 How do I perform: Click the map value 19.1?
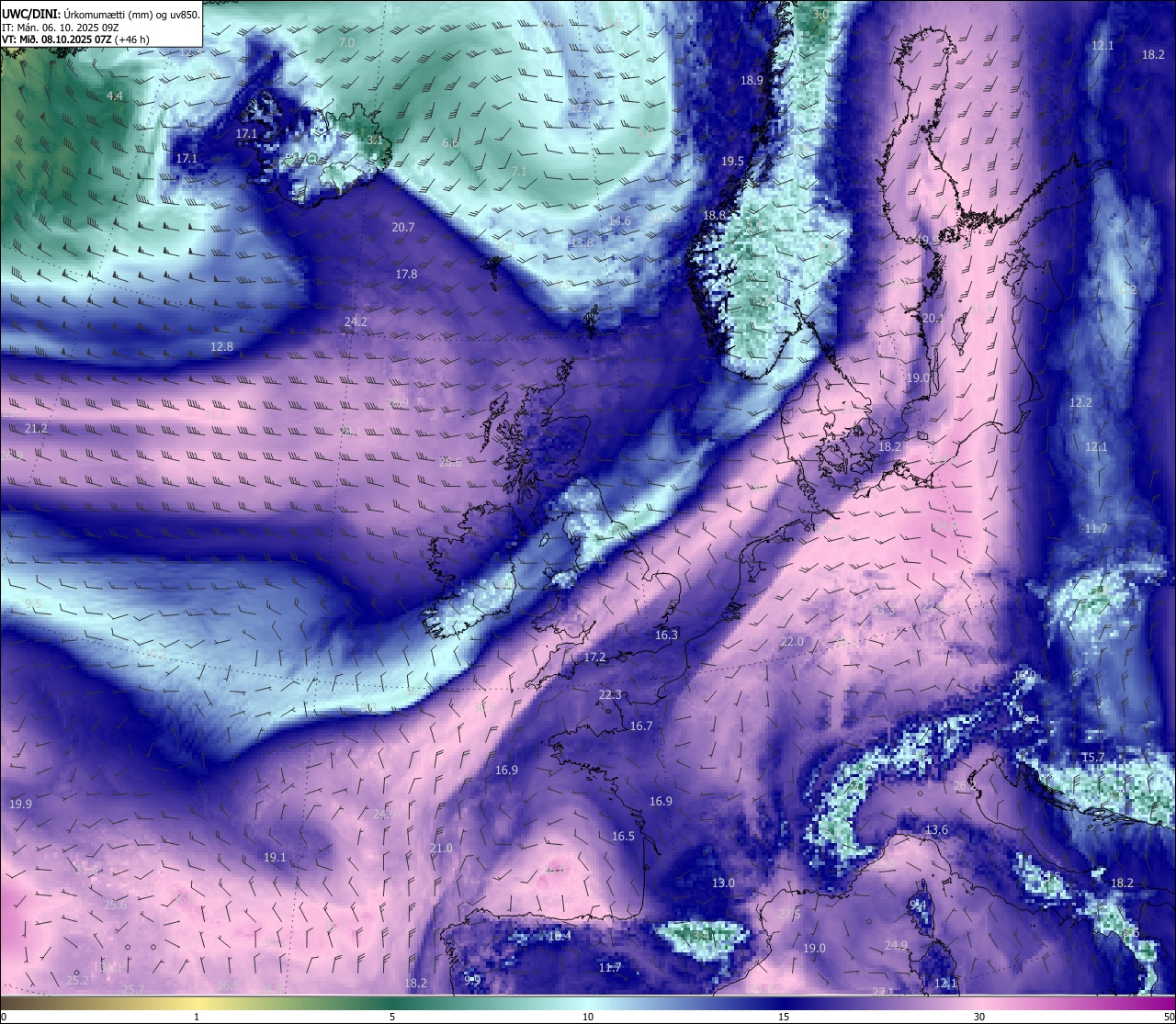tap(275, 858)
